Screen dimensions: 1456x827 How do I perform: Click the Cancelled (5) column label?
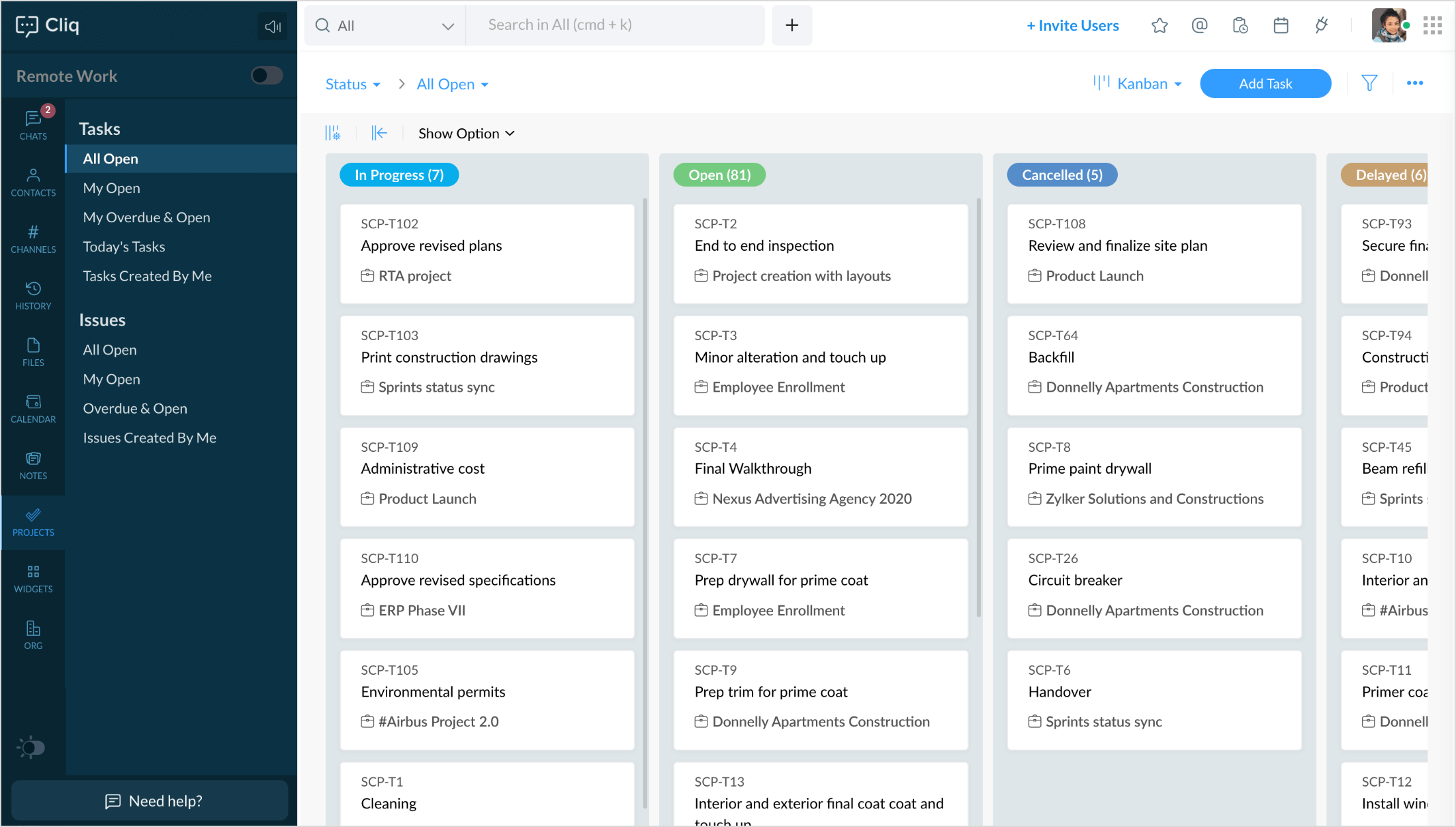click(1062, 175)
